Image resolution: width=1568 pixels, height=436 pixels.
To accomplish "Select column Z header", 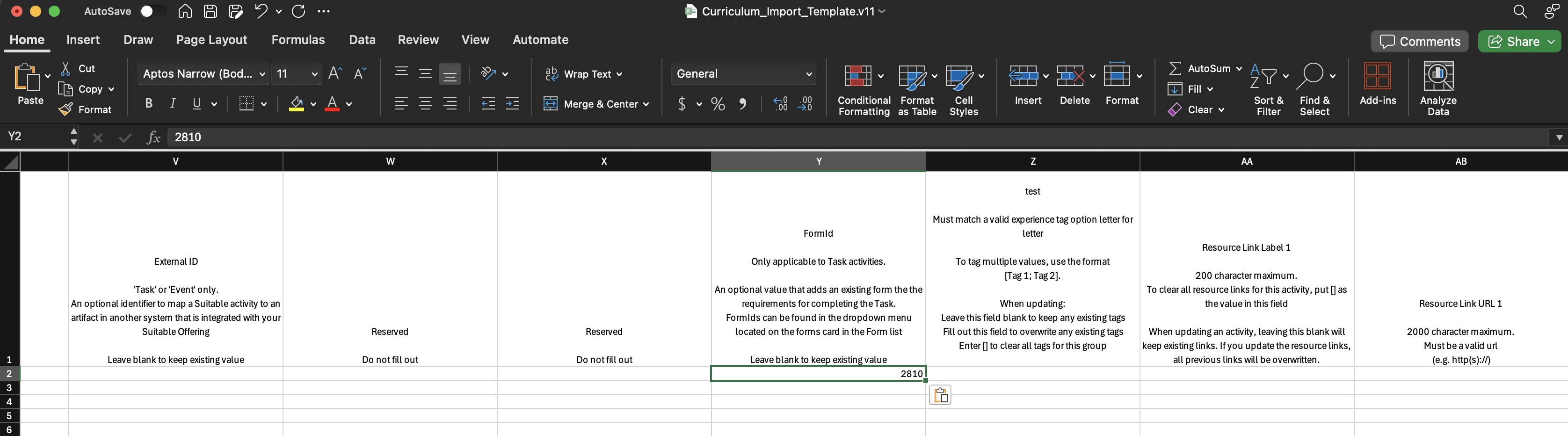I will click(x=1032, y=161).
